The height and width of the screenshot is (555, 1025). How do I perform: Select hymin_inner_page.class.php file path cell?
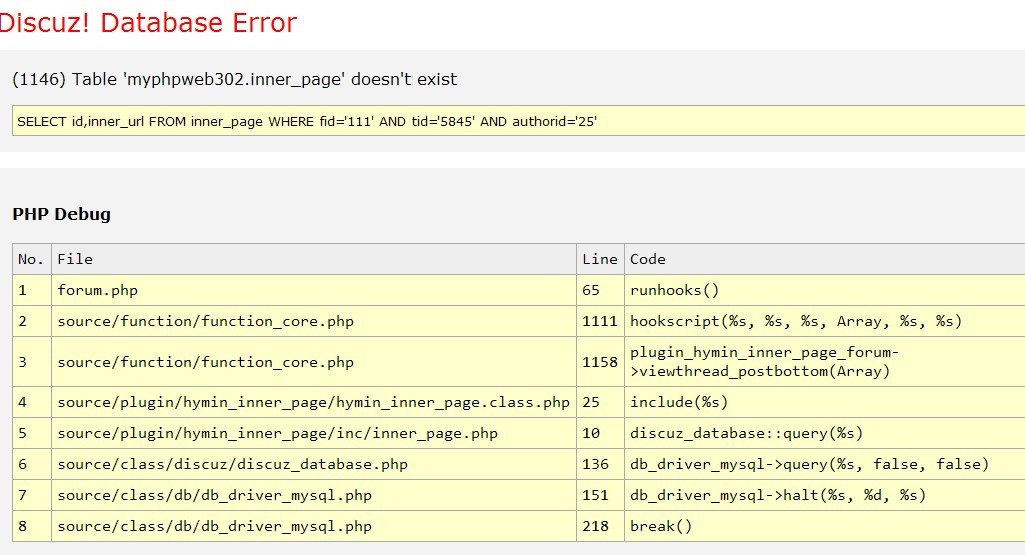314,402
